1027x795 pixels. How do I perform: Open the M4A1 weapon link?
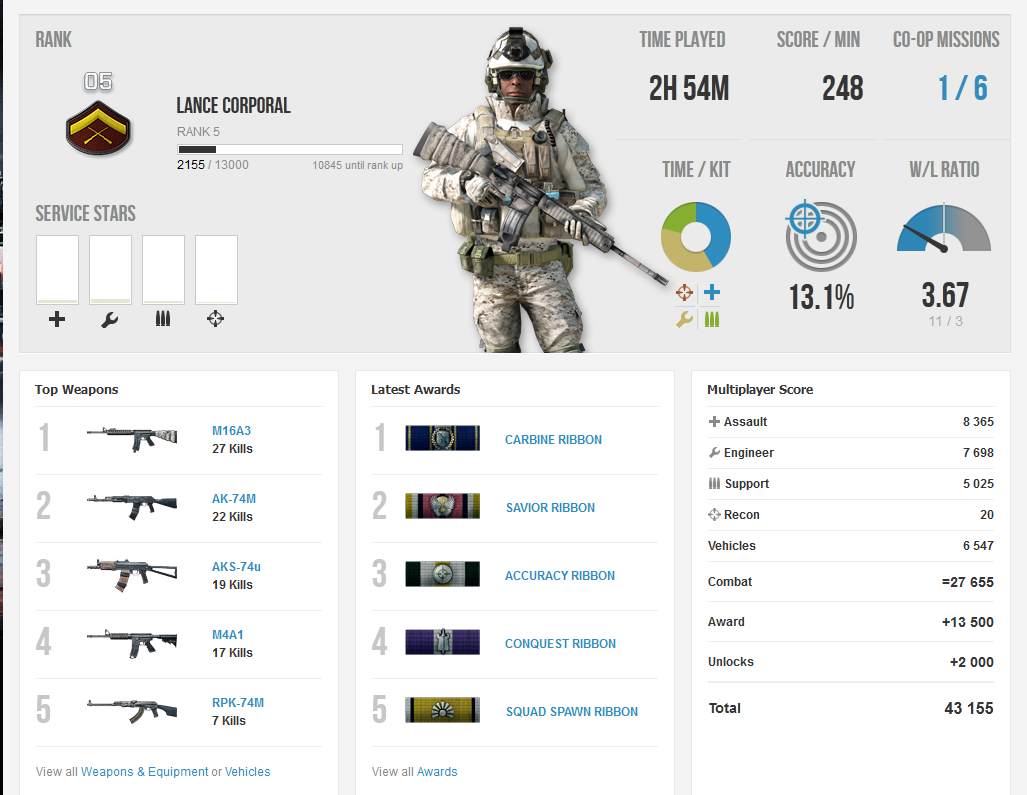point(228,635)
